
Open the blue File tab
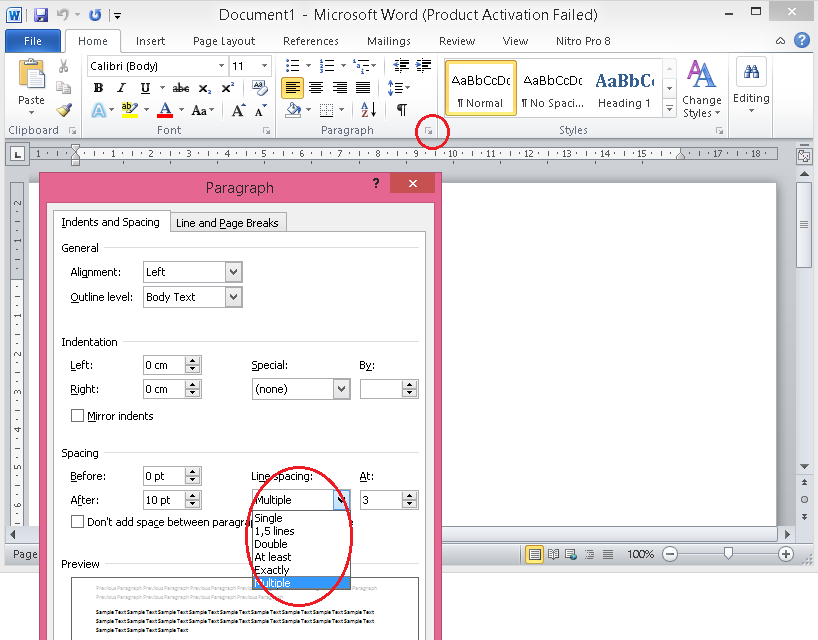coord(32,41)
